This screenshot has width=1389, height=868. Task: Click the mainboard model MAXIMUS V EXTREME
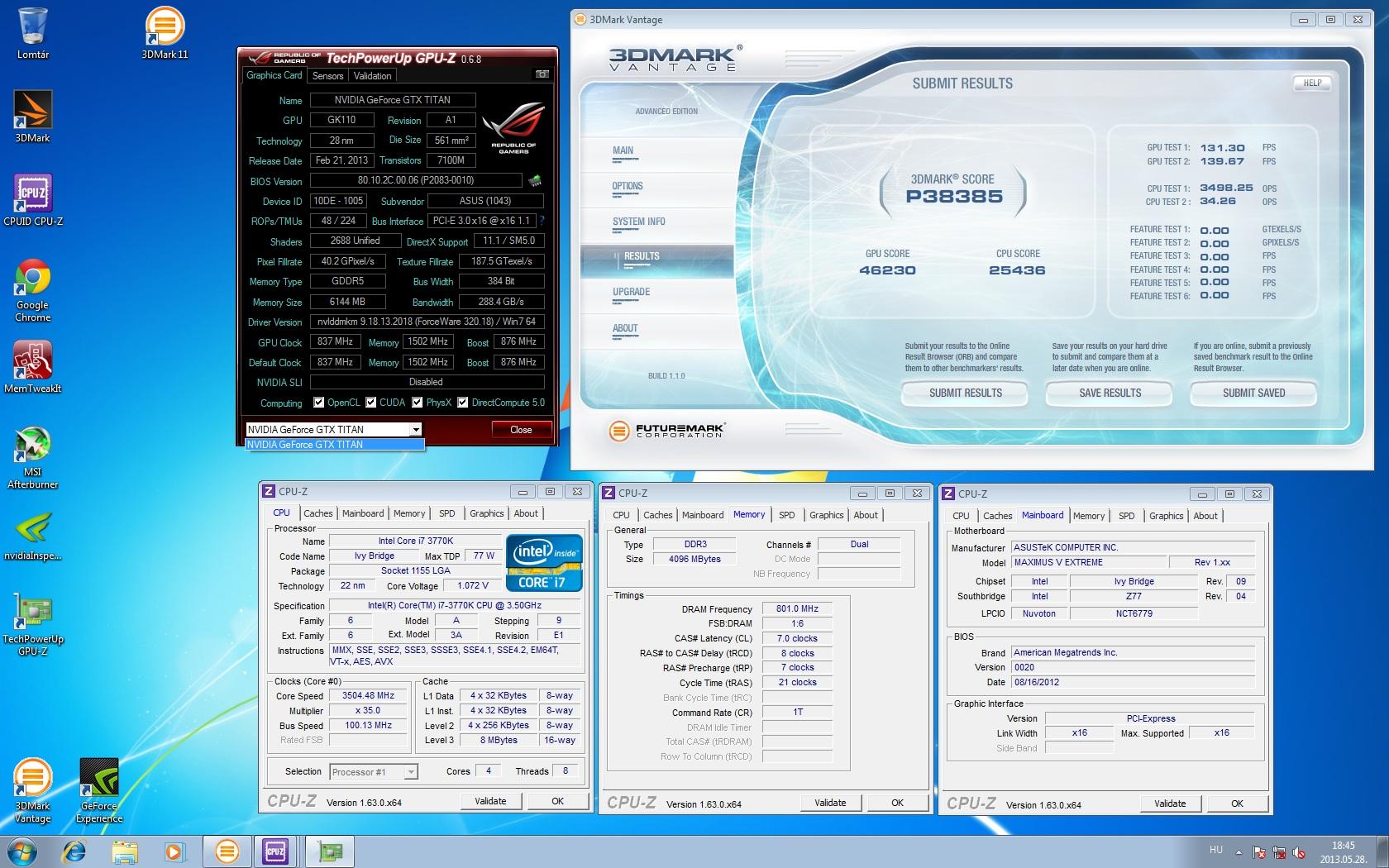pyautogui.click(x=1087, y=562)
